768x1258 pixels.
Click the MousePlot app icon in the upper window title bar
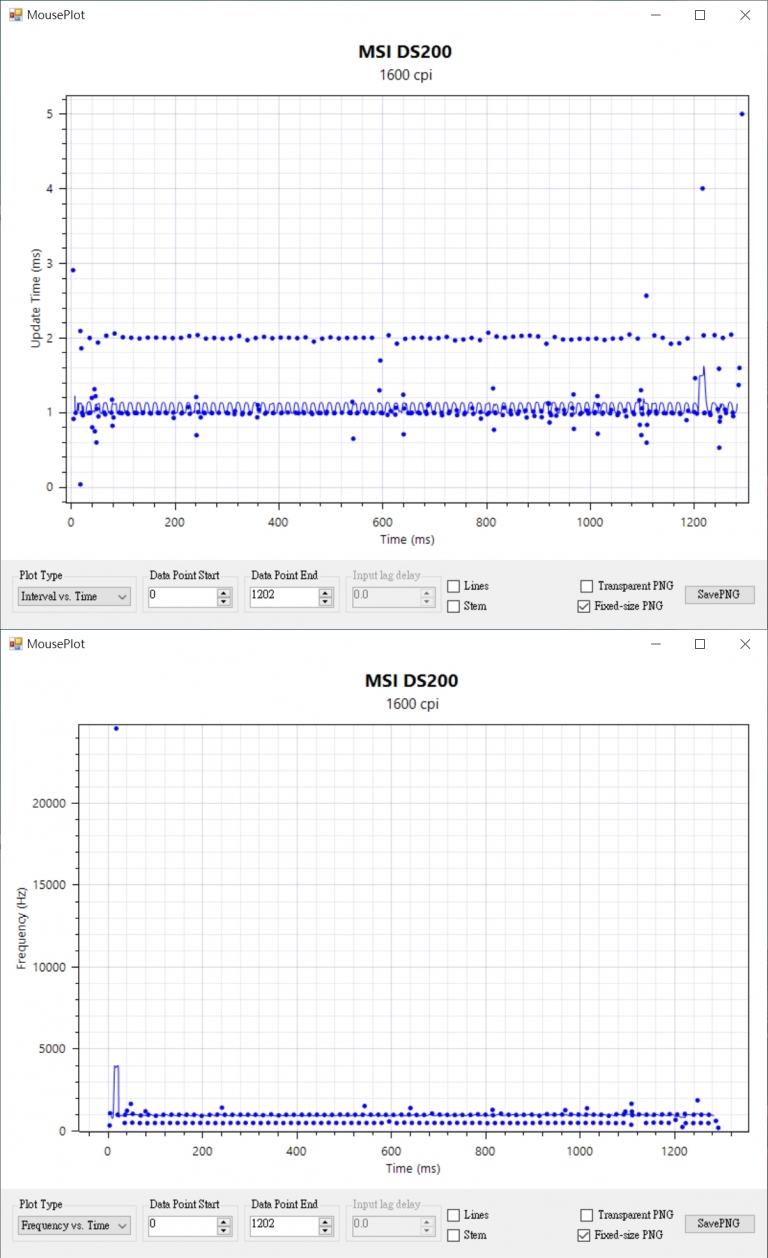[16, 15]
